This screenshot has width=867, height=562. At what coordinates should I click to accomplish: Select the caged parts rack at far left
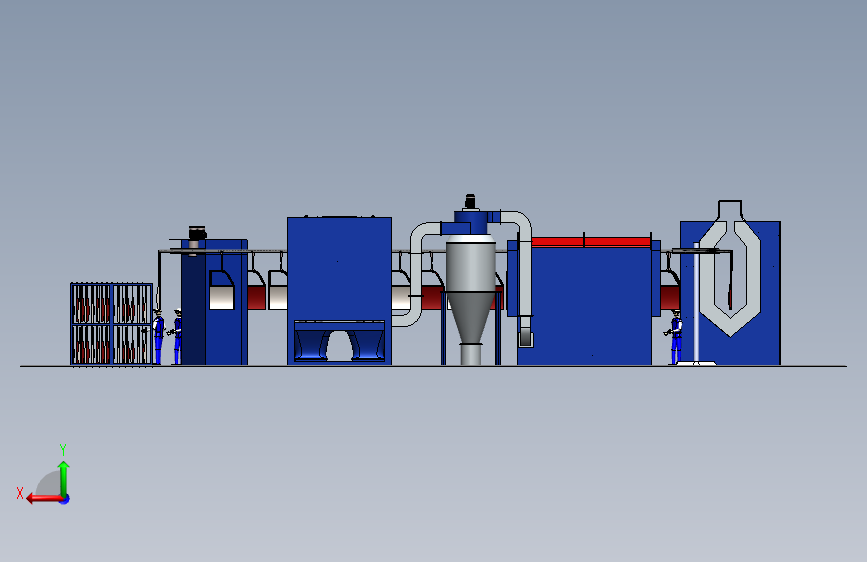click(112, 324)
